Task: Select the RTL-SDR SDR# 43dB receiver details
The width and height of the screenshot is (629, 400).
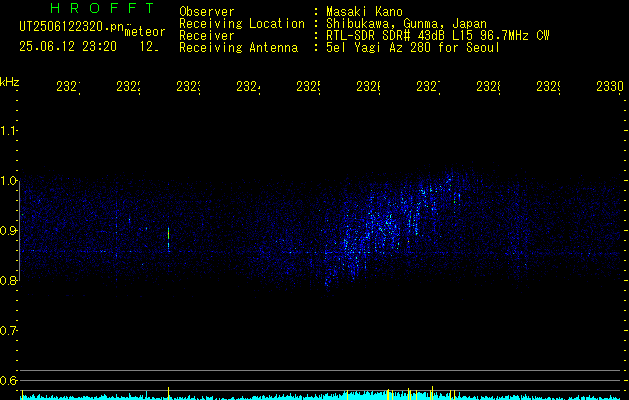Action: coord(438,36)
